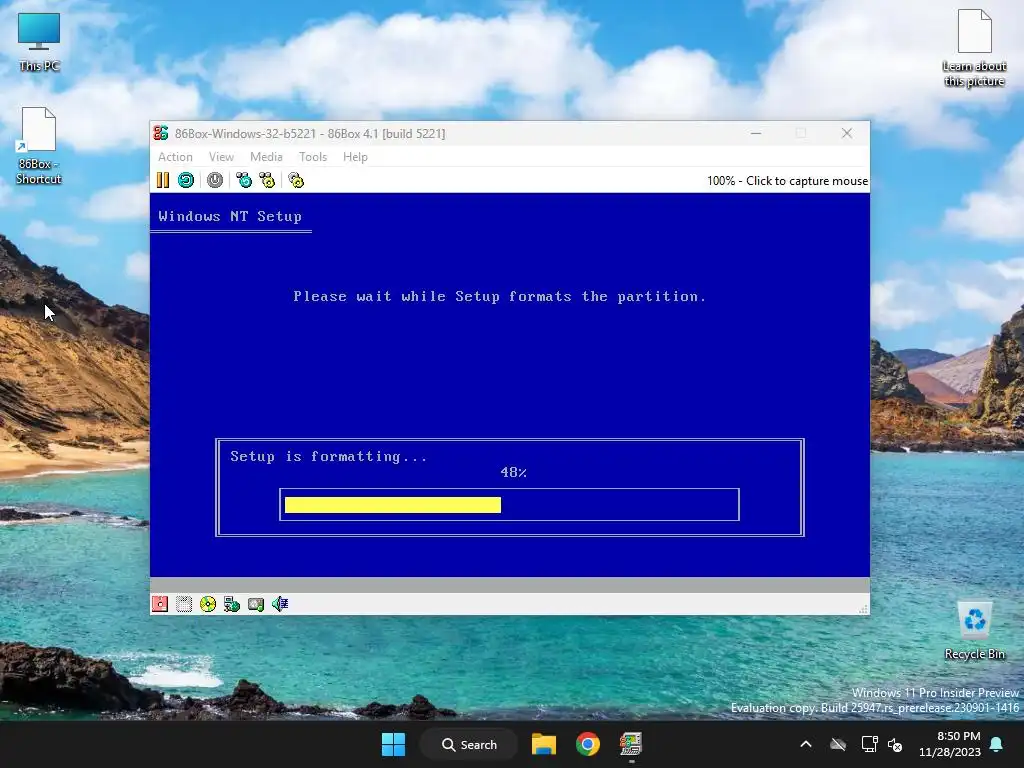This screenshot has width=1024, height=768.
Task: Click the CD-ROM disc status bar icon
Action: coord(208,604)
